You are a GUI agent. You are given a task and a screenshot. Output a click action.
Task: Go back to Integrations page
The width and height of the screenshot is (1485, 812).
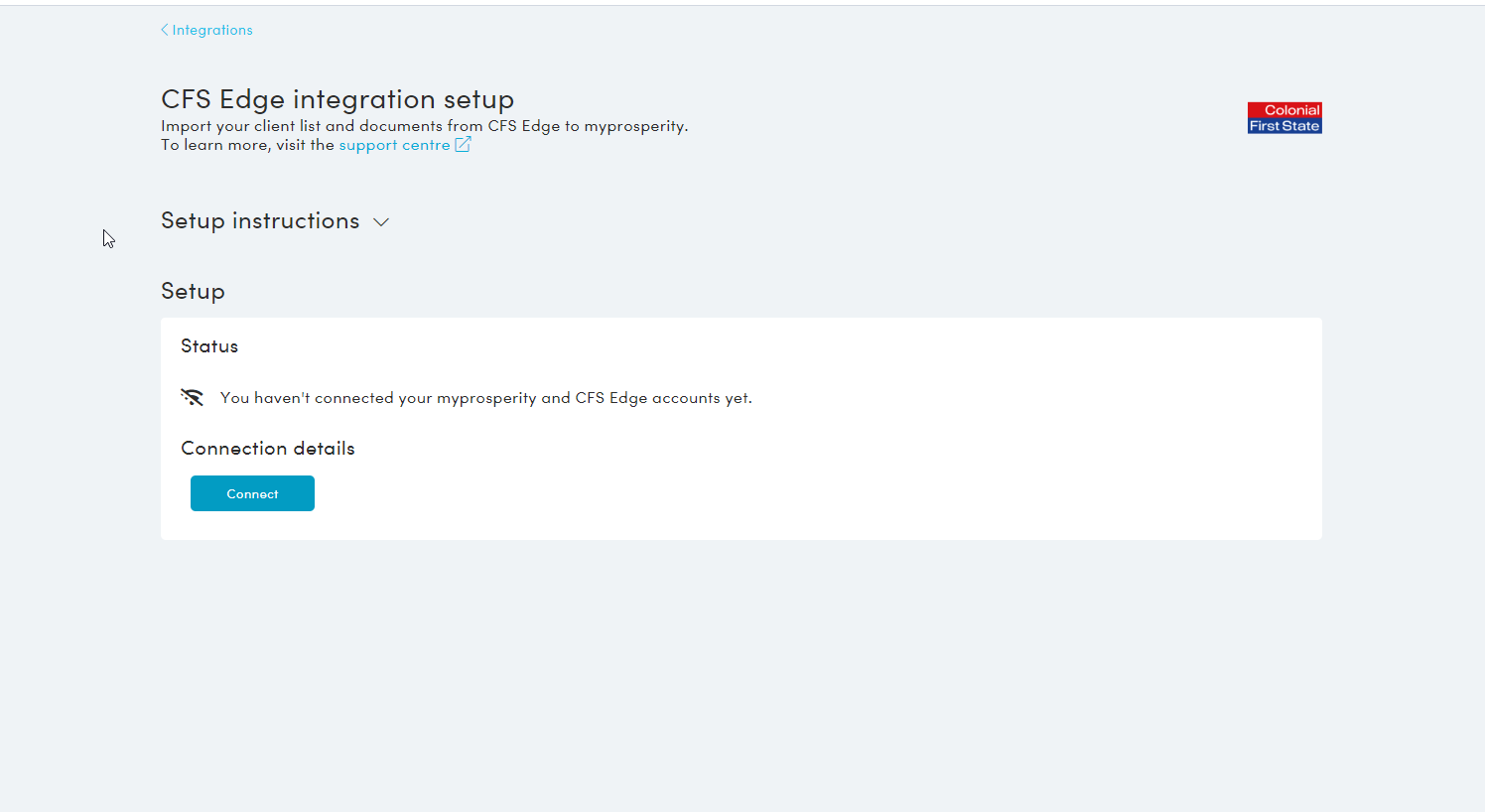[x=206, y=30]
